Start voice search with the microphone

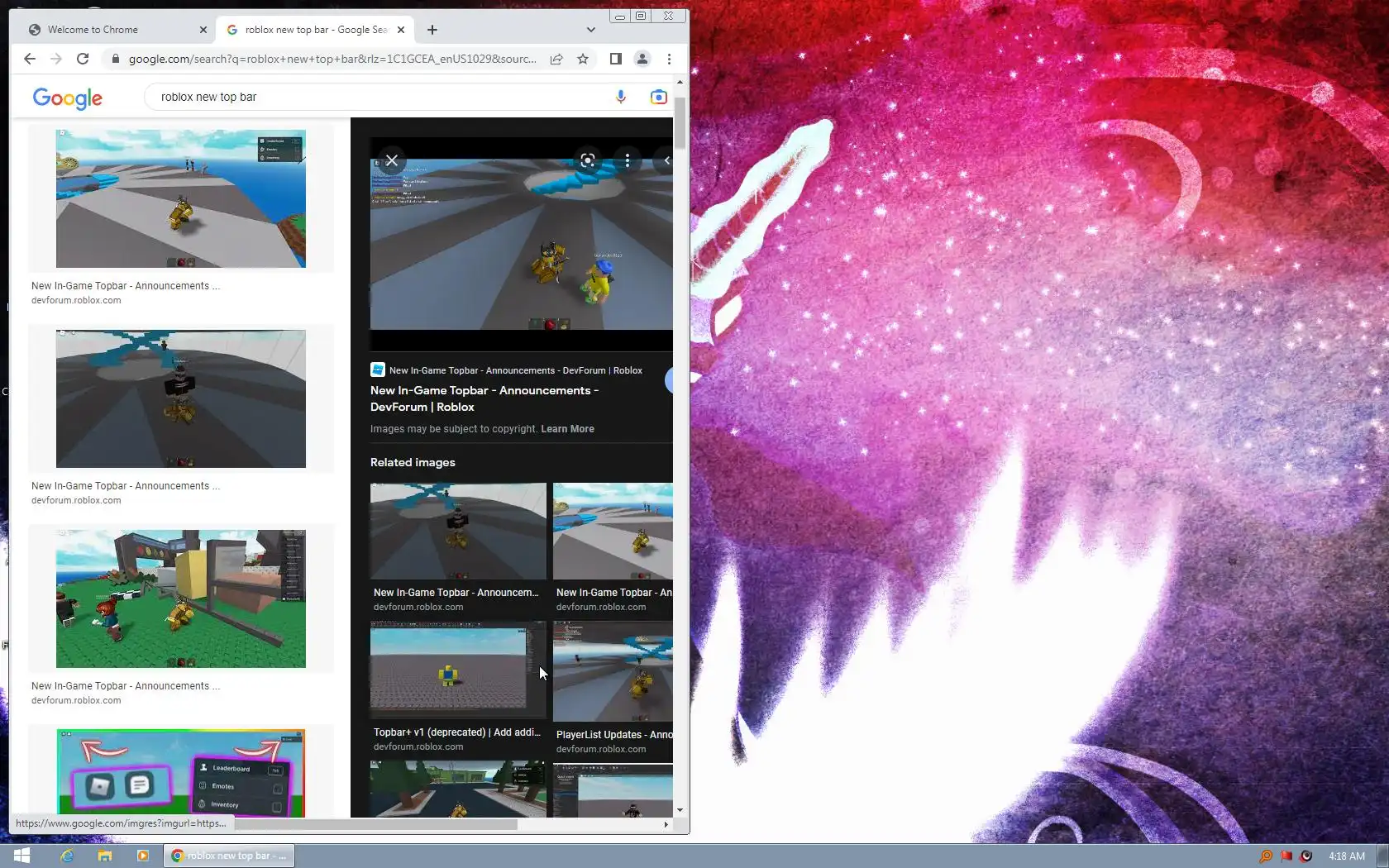coord(621,97)
